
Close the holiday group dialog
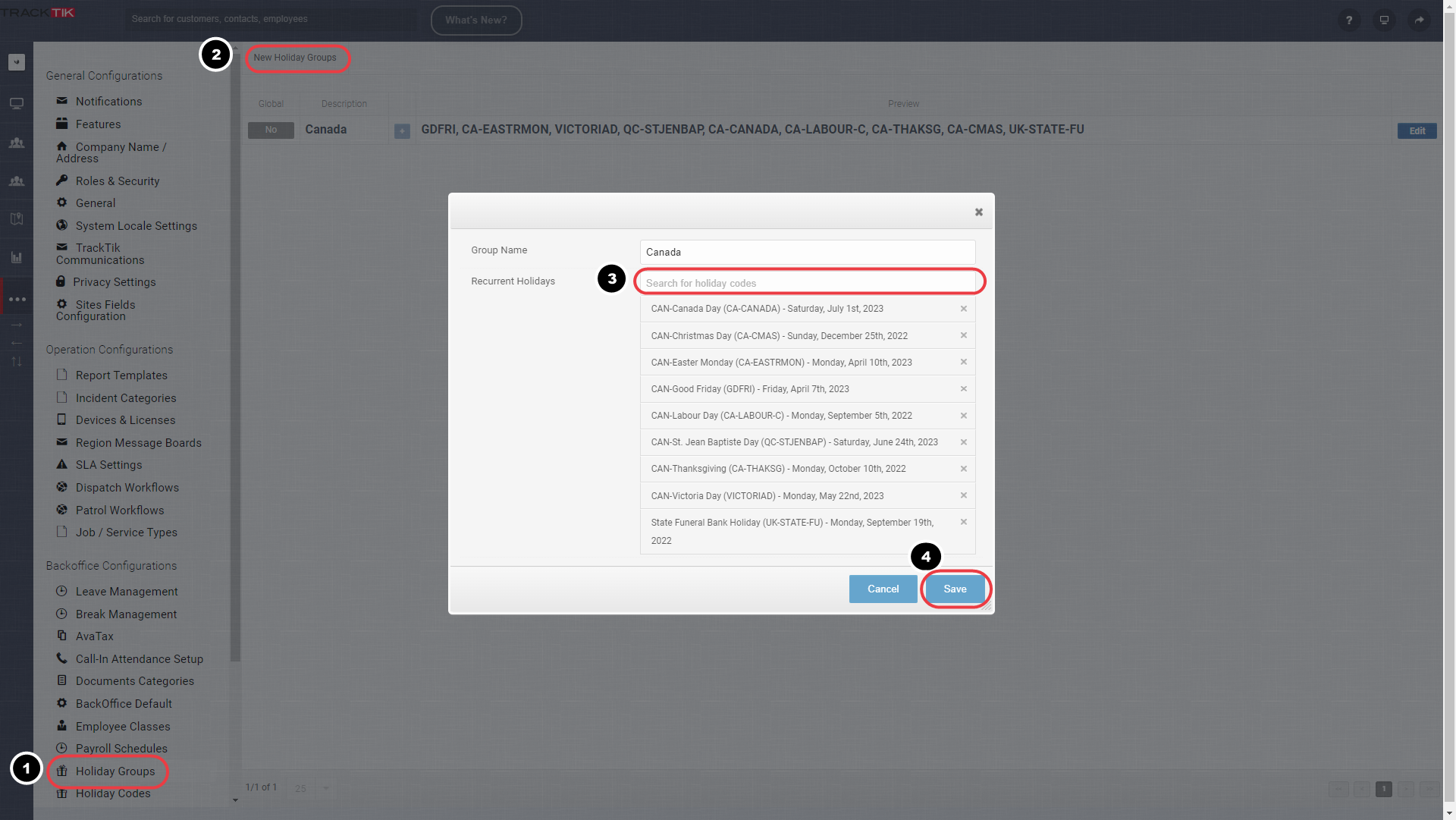coord(979,212)
